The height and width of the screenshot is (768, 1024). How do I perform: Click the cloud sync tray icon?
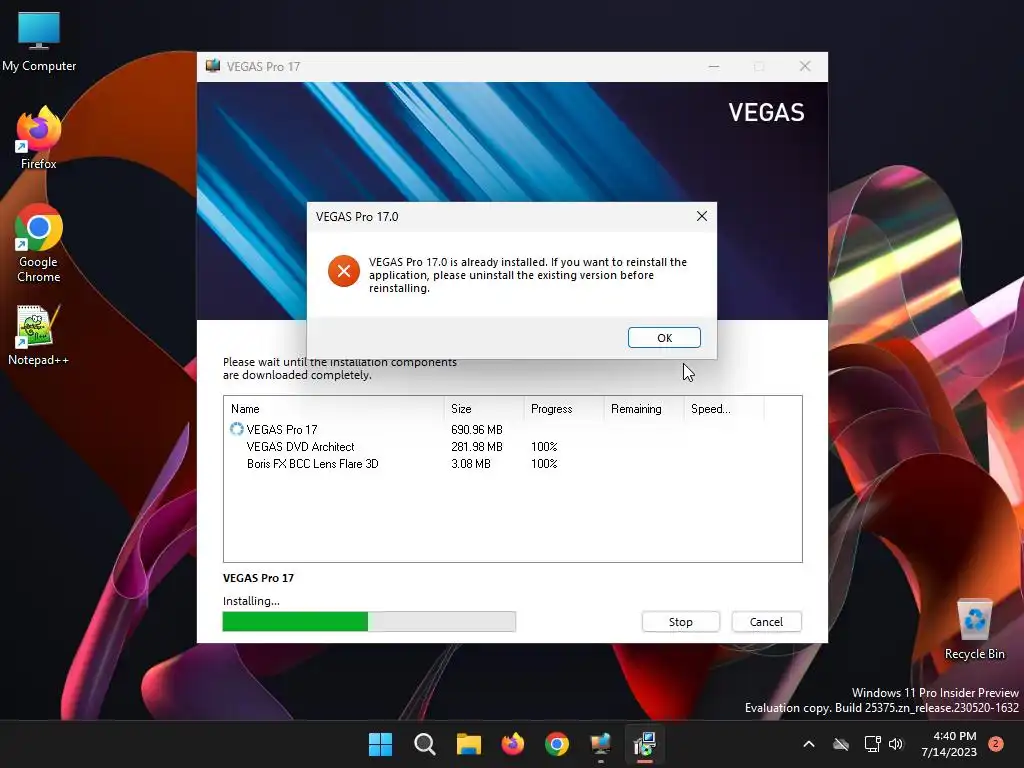click(841, 744)
